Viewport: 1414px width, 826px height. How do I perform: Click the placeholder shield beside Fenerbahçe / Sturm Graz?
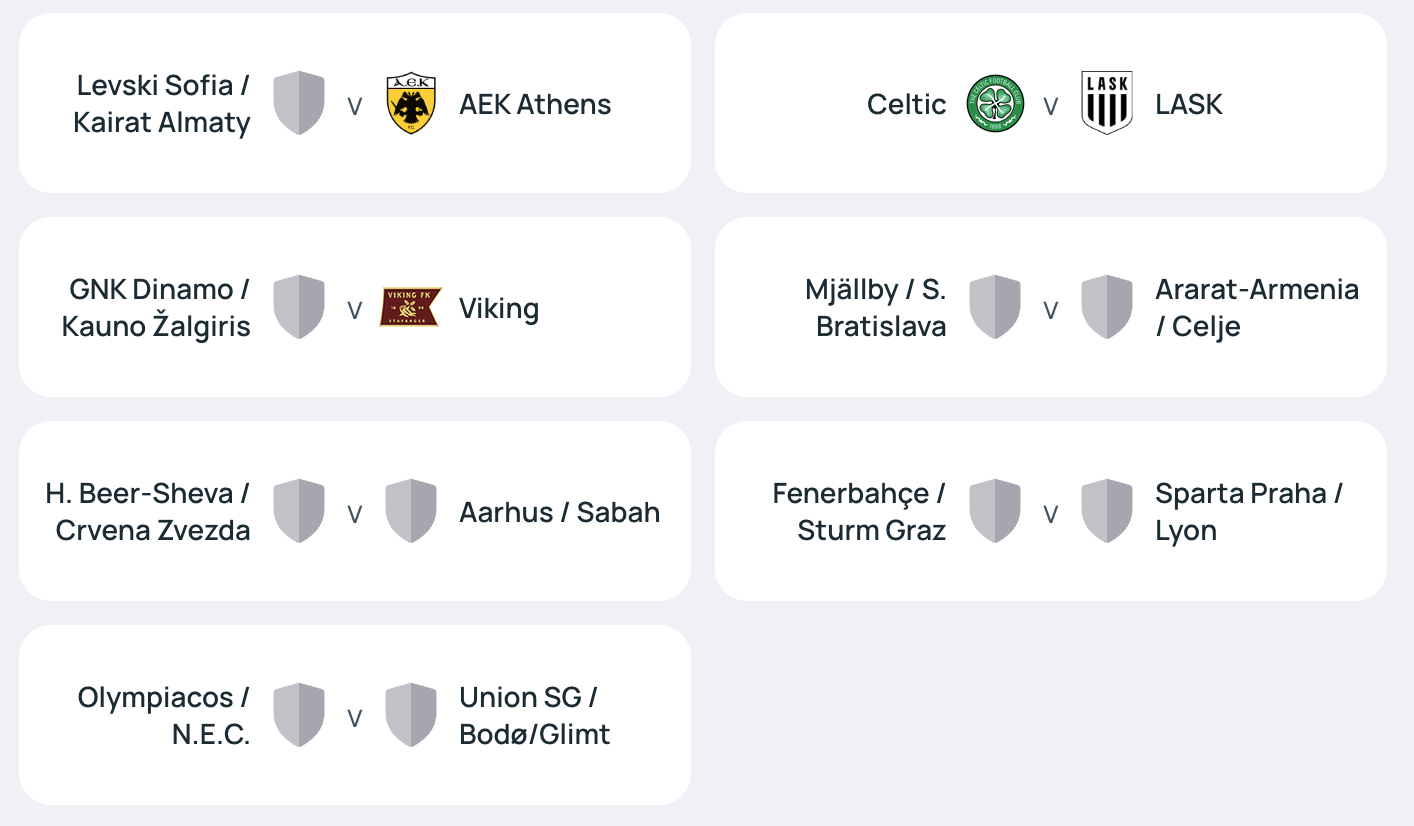click(995, 511)
